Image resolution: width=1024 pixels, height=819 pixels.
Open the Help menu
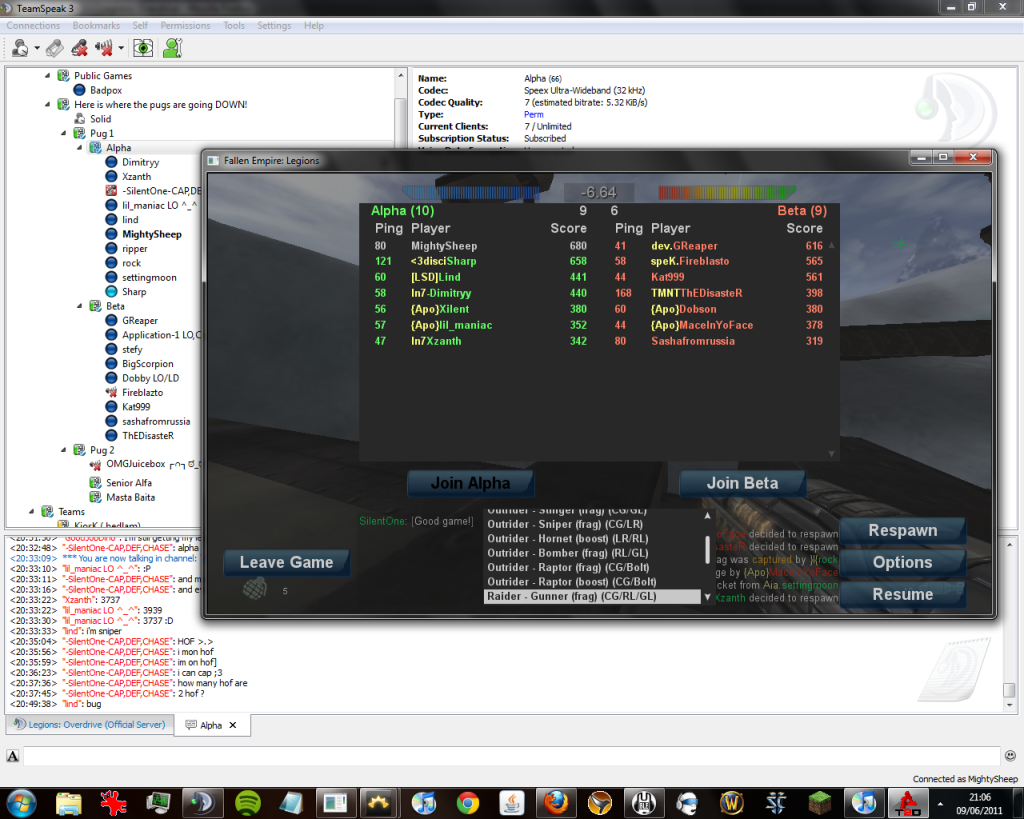coord(313,25)
